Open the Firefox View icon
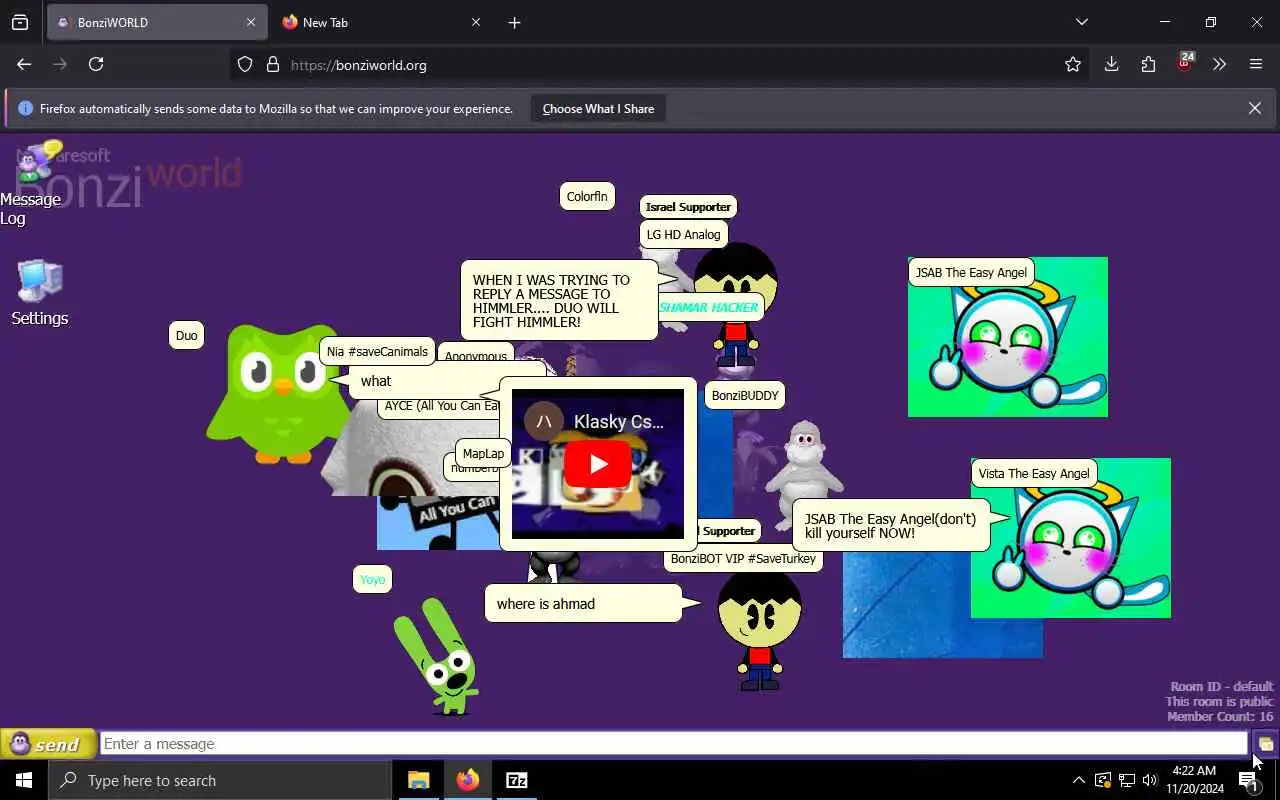 pyautogui.click(x=20, y=22)
